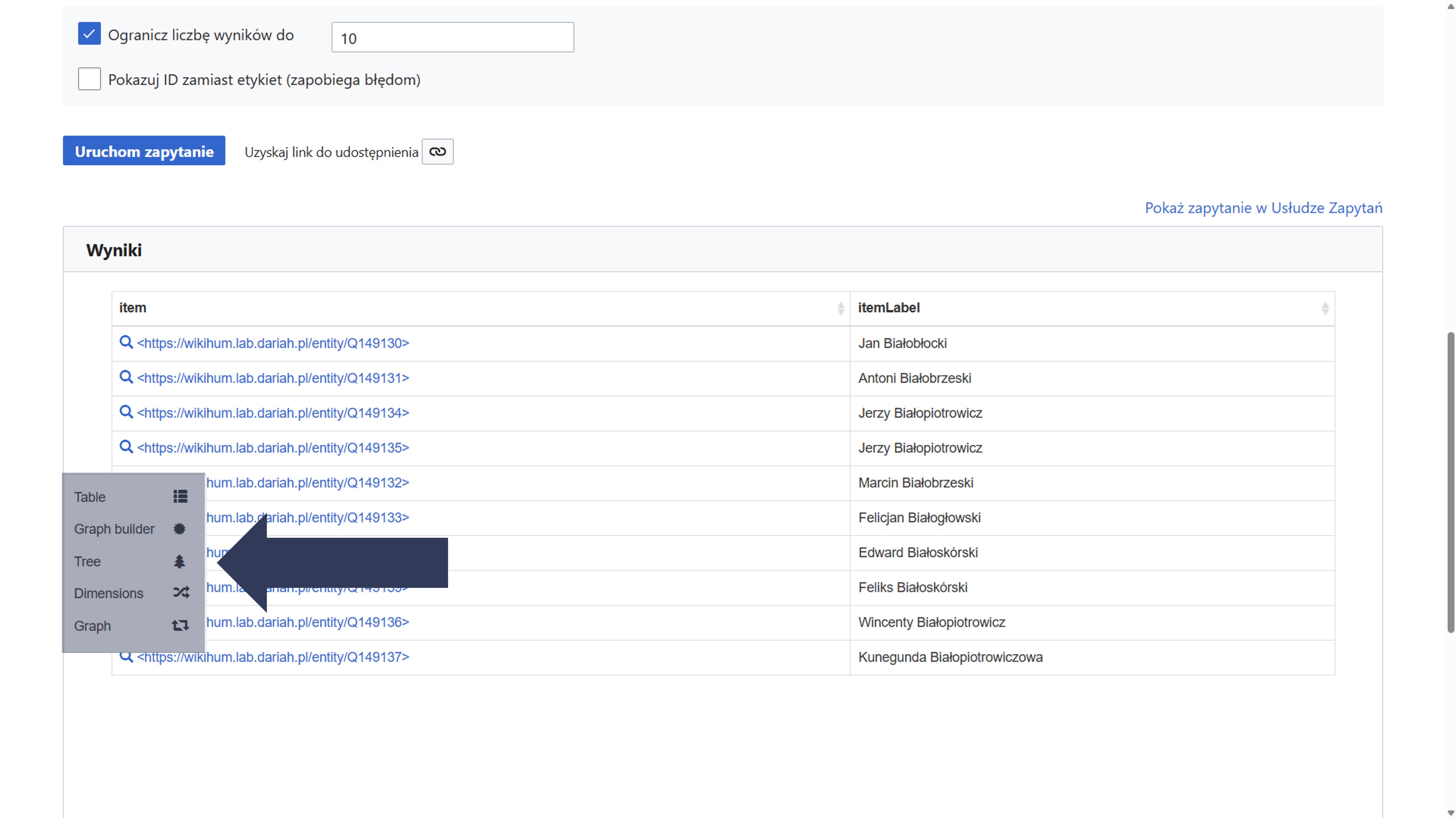Click magnifier icon beside entity Q149135

[x=126, y=447]
